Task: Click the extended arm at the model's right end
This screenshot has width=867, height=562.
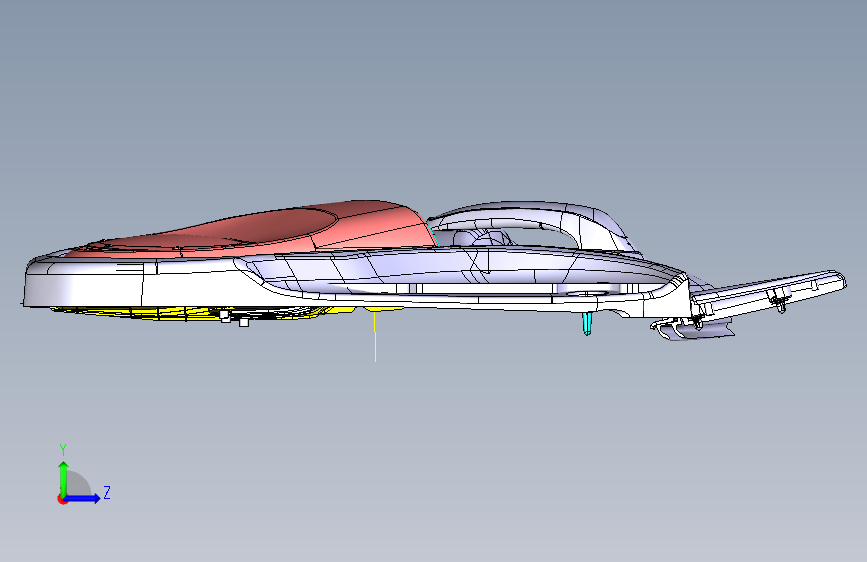Action: (769, 293)
